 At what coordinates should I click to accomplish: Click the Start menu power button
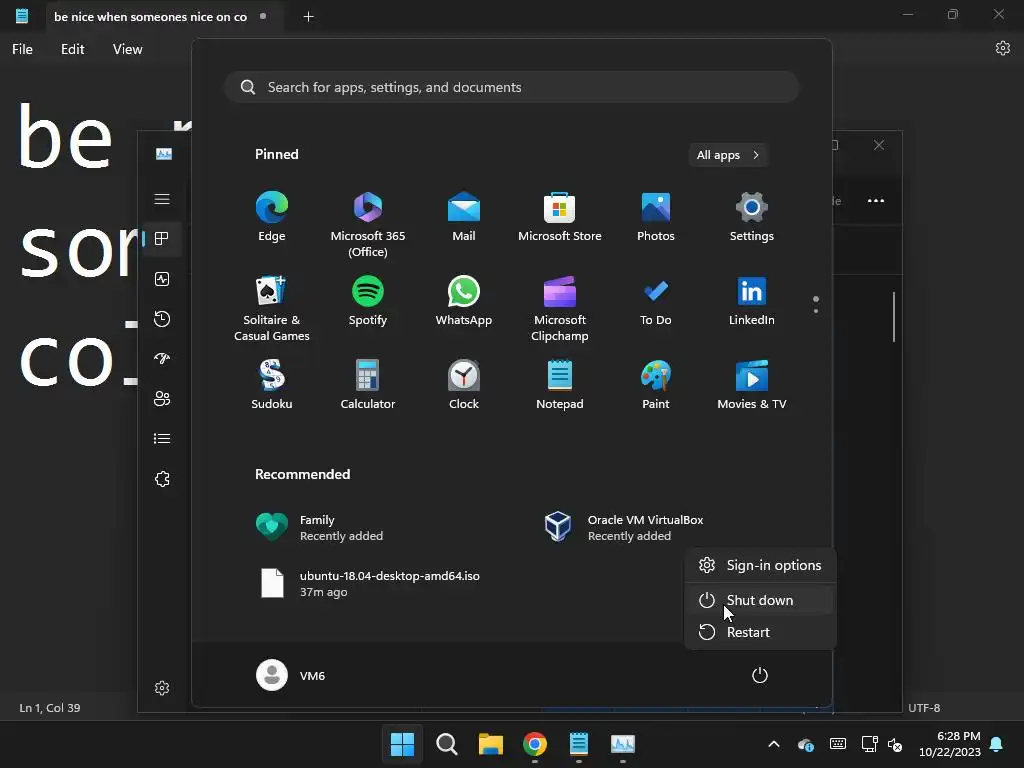[x=760, y=675]
